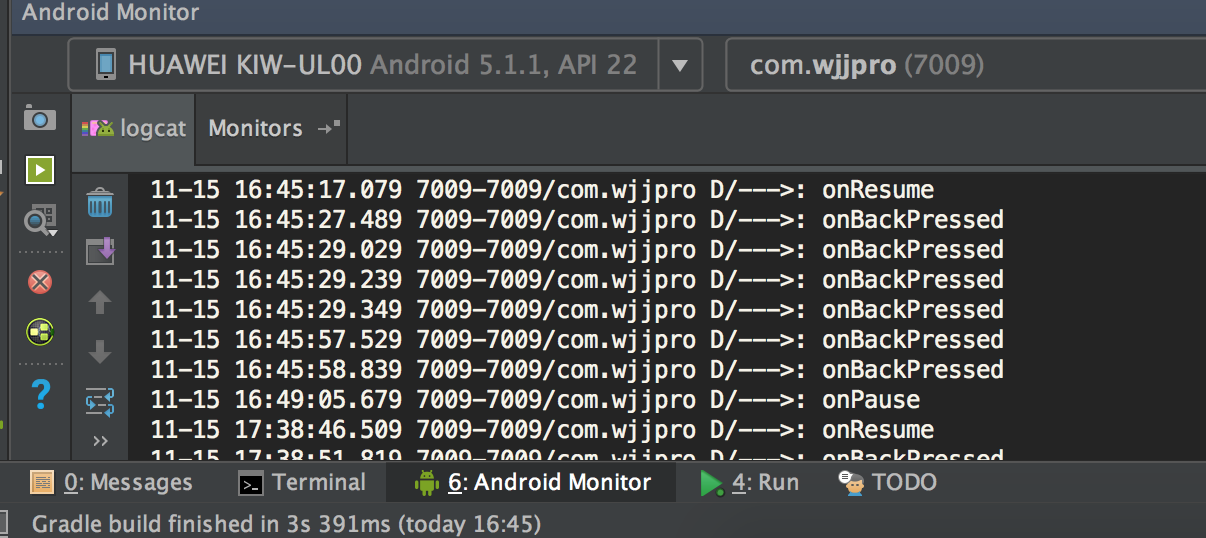Select the 6: Android Monitor tool window
Viewport: 1206px width, 538px height.
tap(533, 483)
